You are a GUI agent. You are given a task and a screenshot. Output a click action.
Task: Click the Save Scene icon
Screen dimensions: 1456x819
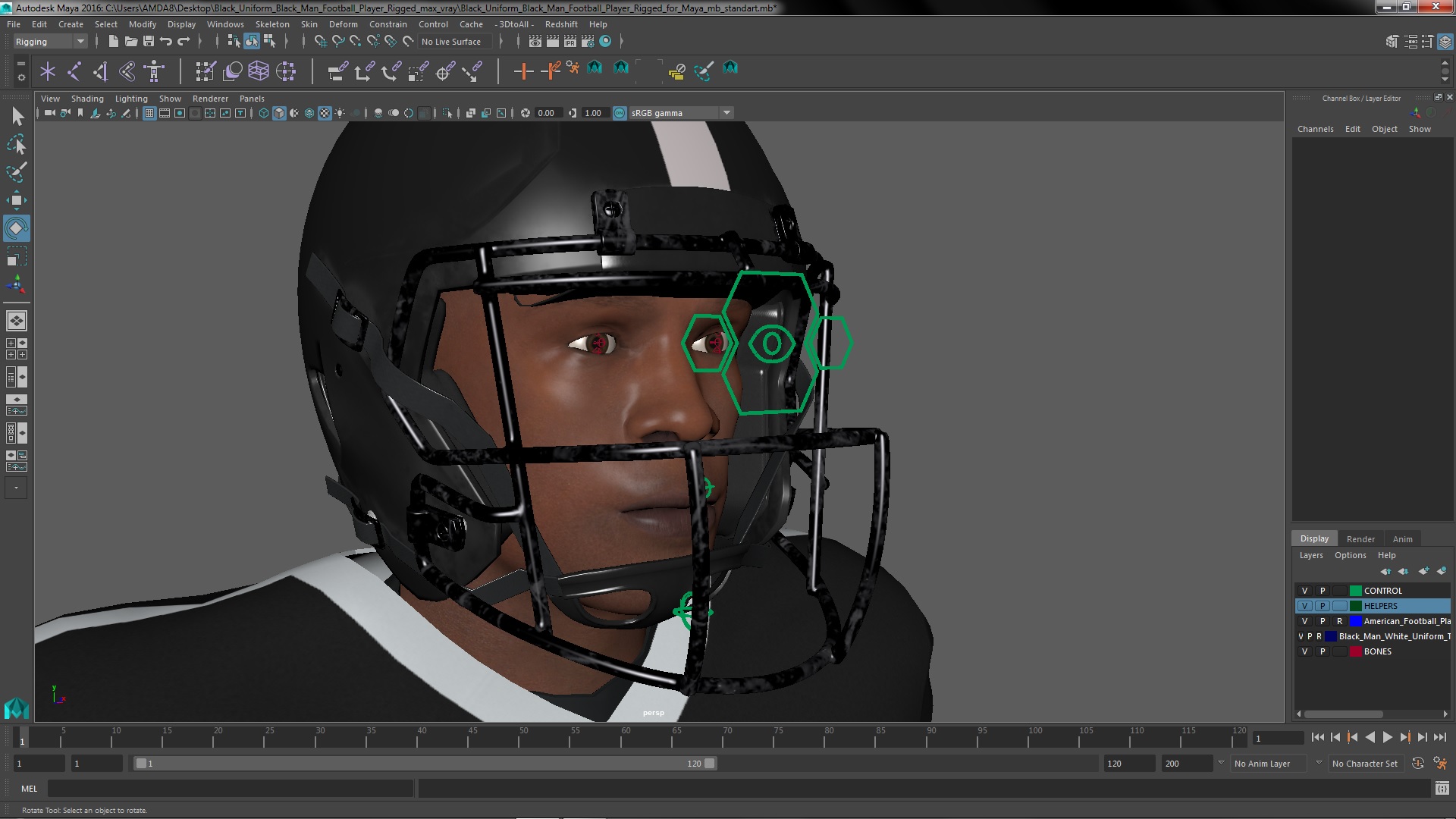[x=149, y=41]
